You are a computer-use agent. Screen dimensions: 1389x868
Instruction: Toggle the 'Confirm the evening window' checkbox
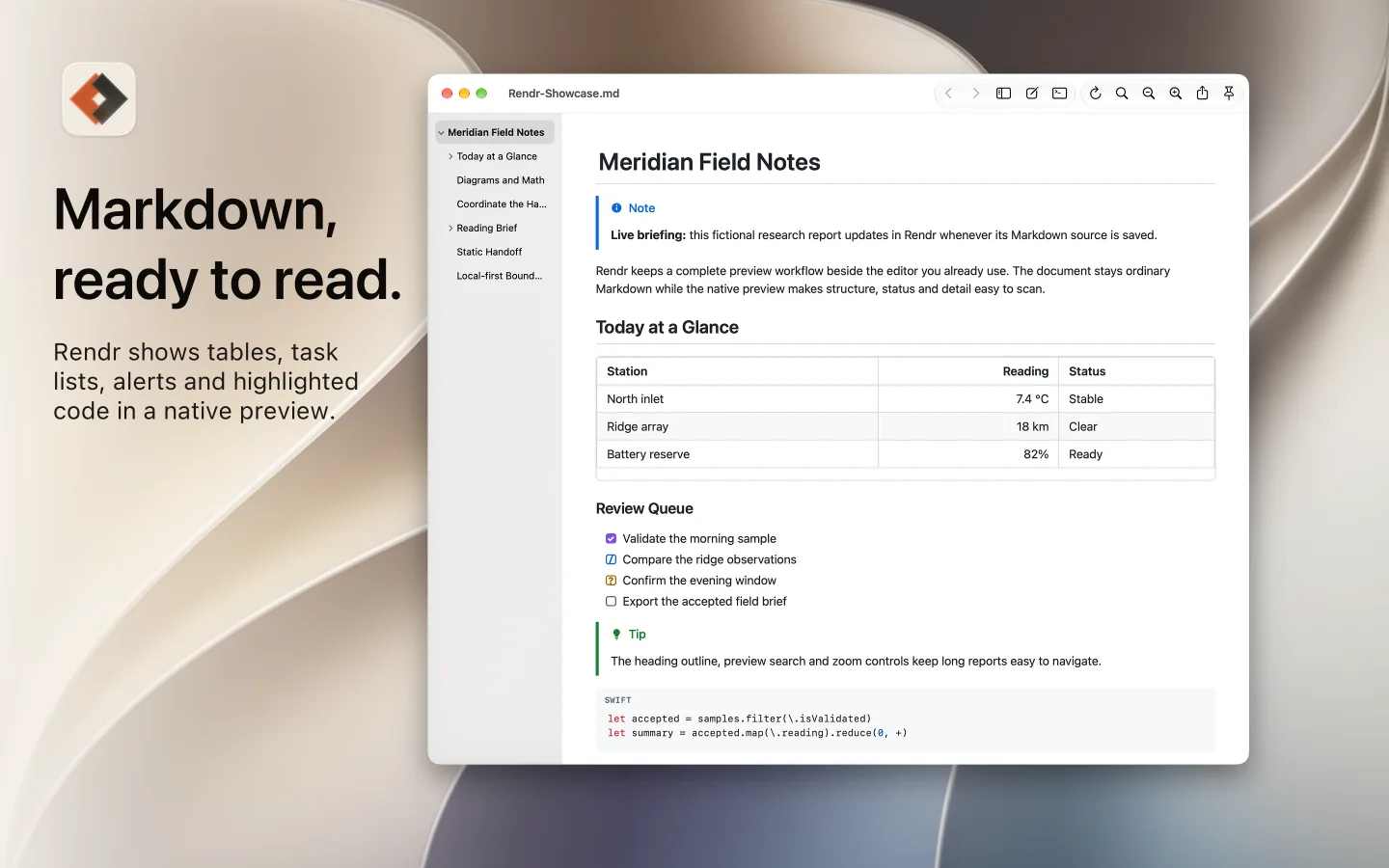(x=611, y=581)
